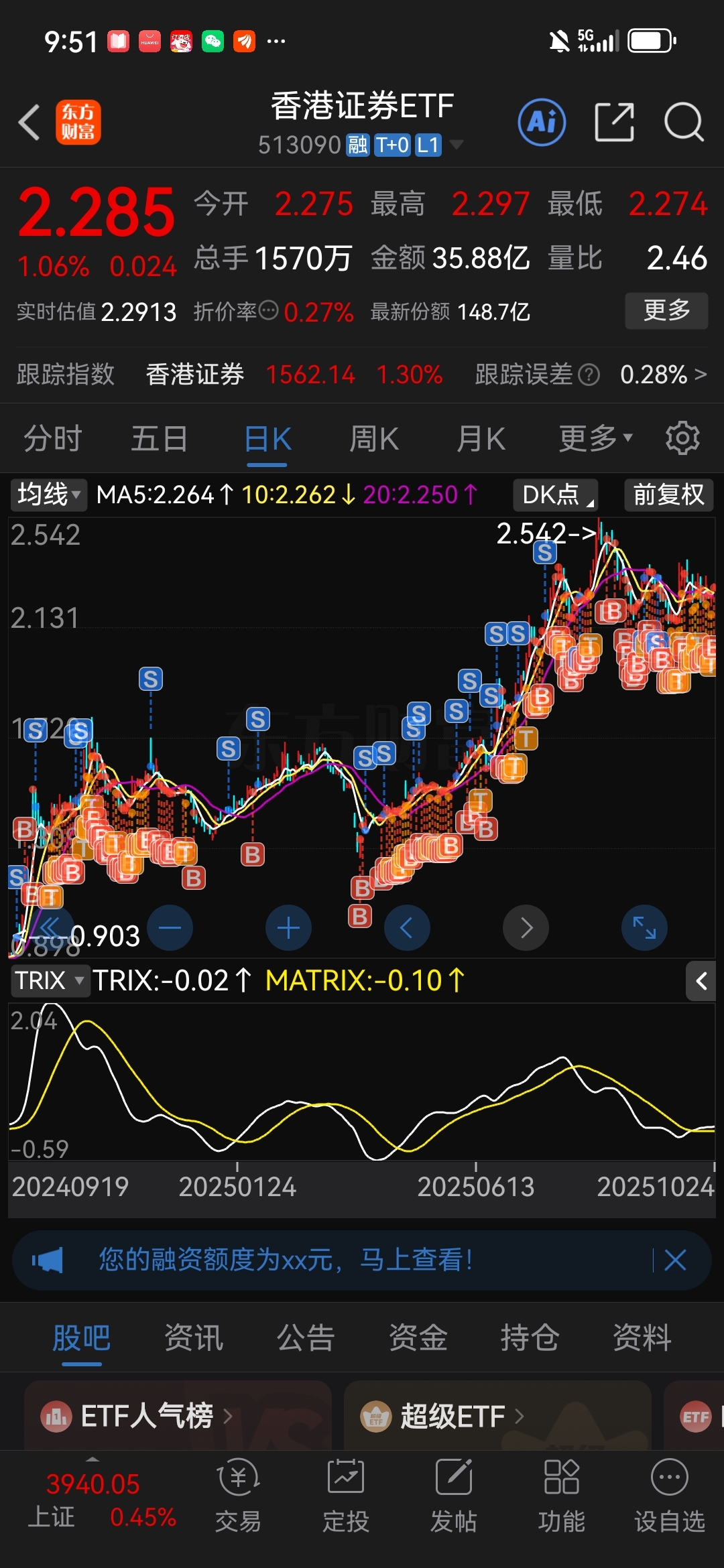
Task: Open the search magnifier icon
Action: (684, 122)
